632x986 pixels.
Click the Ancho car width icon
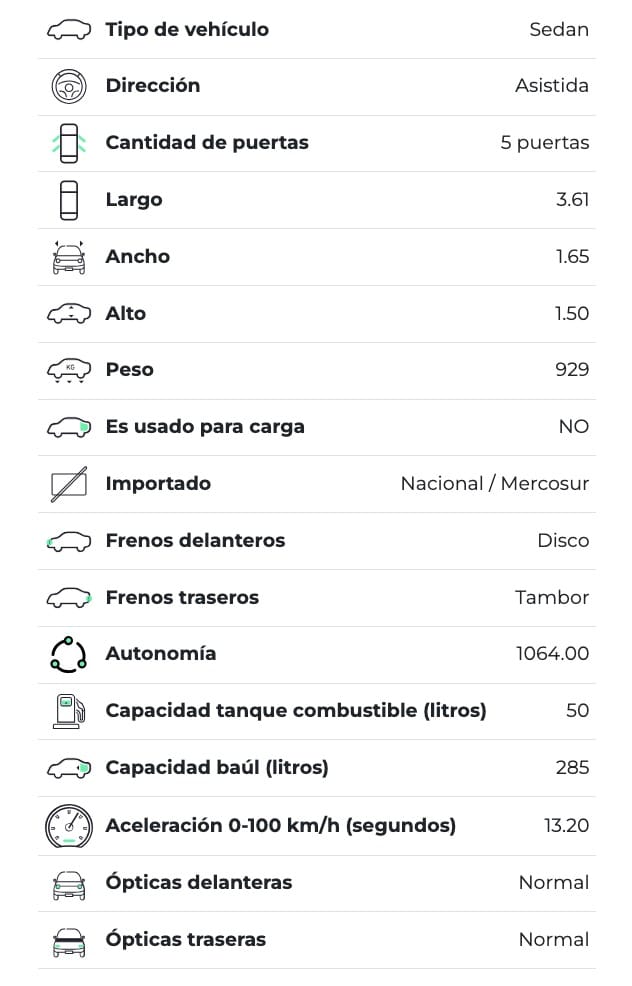point(68,257)
